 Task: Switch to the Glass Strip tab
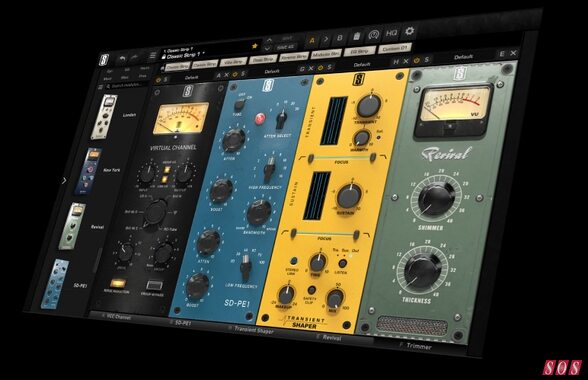263,60
